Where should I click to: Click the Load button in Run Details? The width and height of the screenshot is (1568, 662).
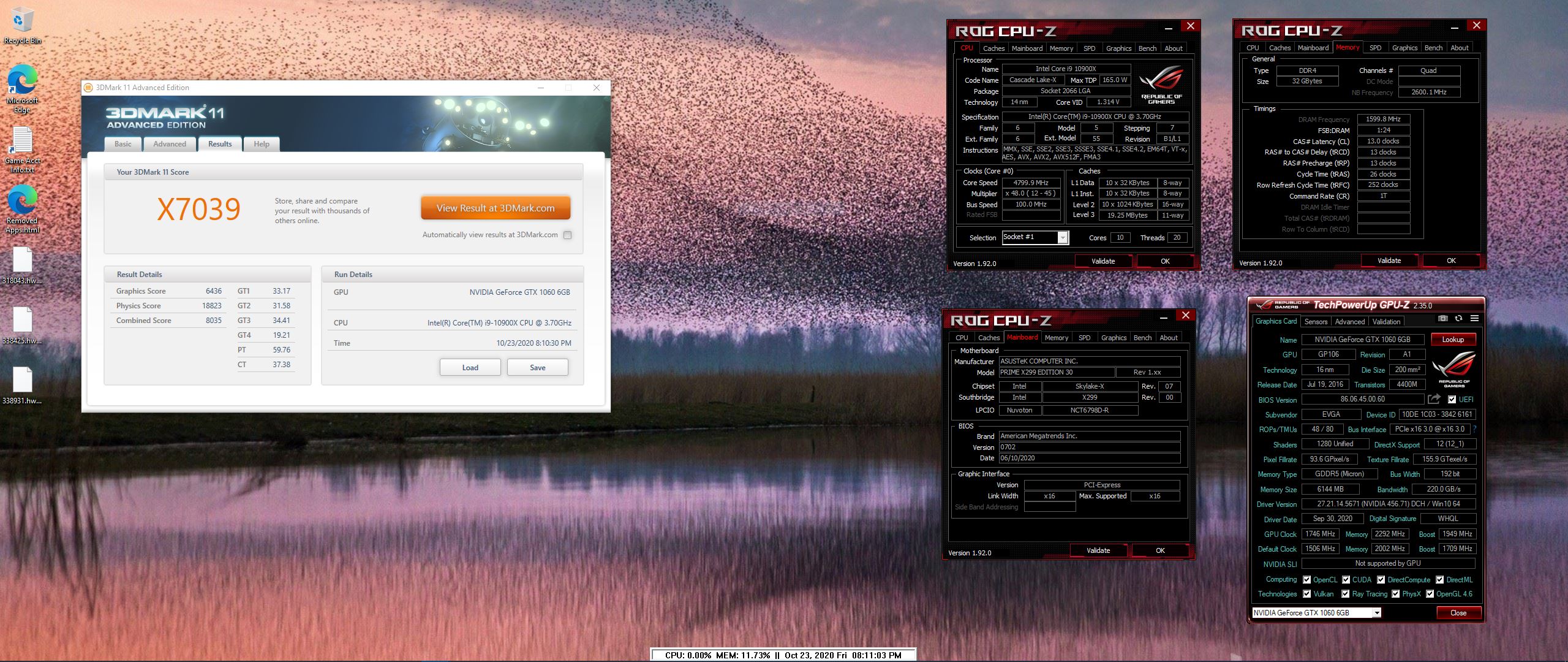tap(470, 367)
